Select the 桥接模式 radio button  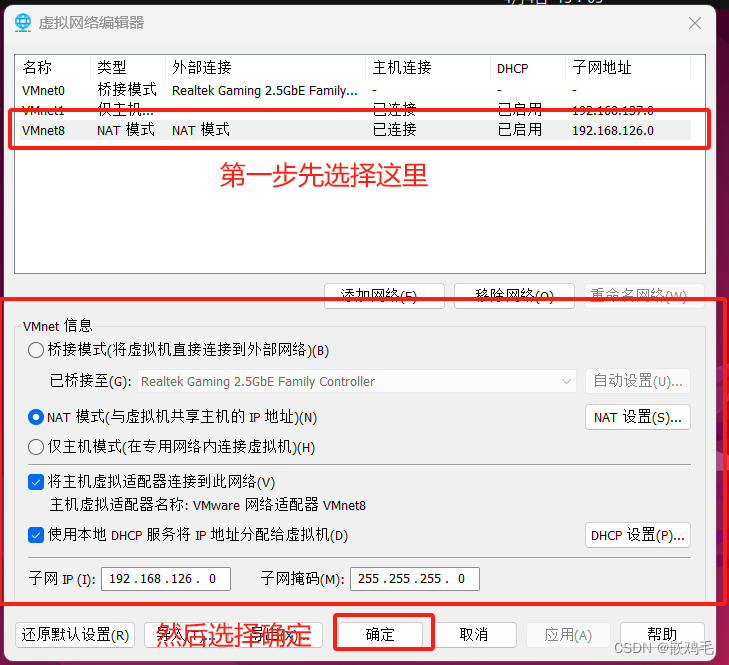click(36, 350)
